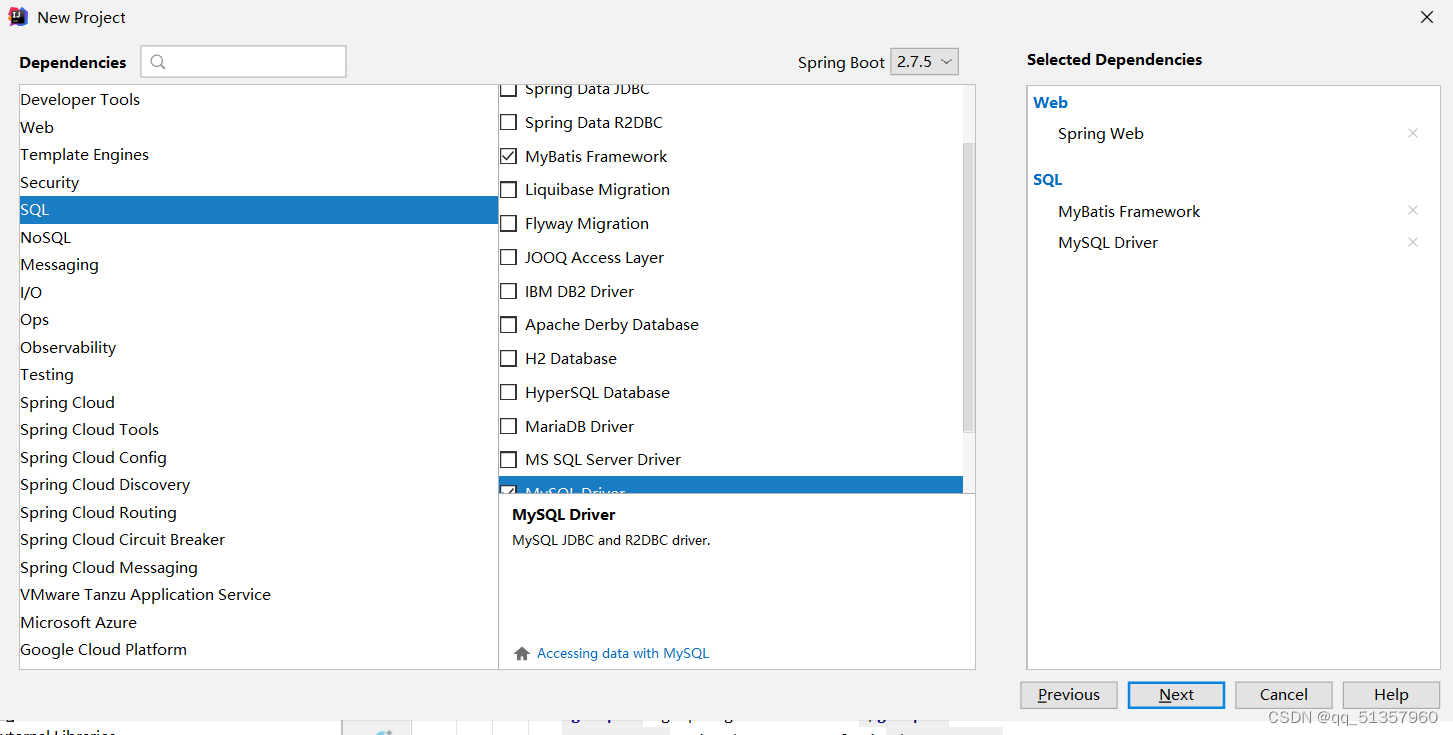Select the Web category
The height and width of the screenshot is (735, 1453).
tap(258, 127)
